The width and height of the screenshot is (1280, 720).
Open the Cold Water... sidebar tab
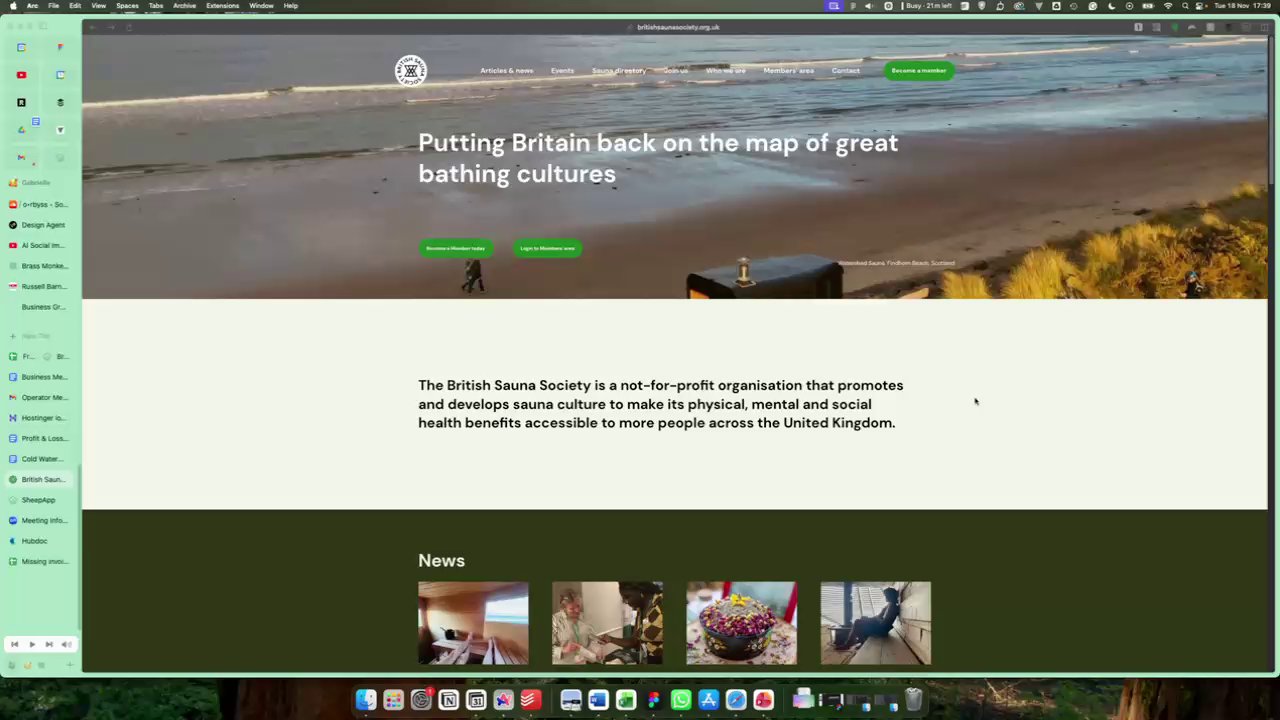coord(40,459)
